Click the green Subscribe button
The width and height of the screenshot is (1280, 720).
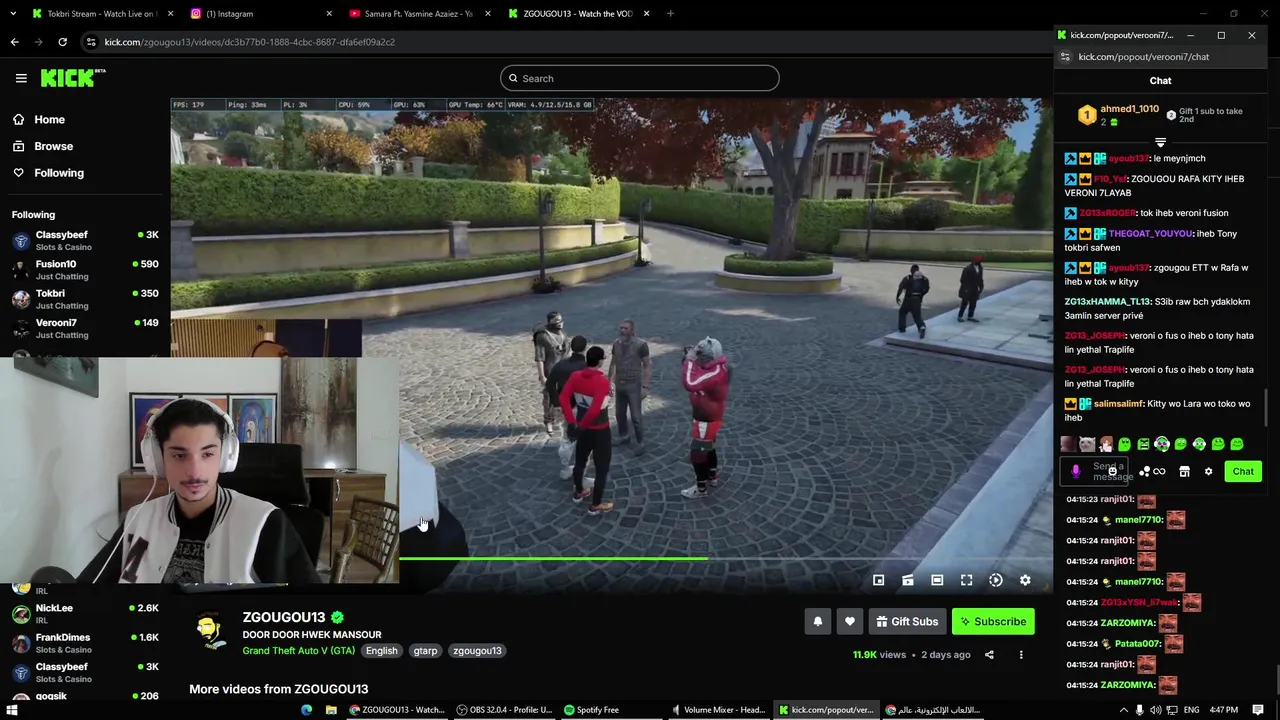tap(993, 622)
